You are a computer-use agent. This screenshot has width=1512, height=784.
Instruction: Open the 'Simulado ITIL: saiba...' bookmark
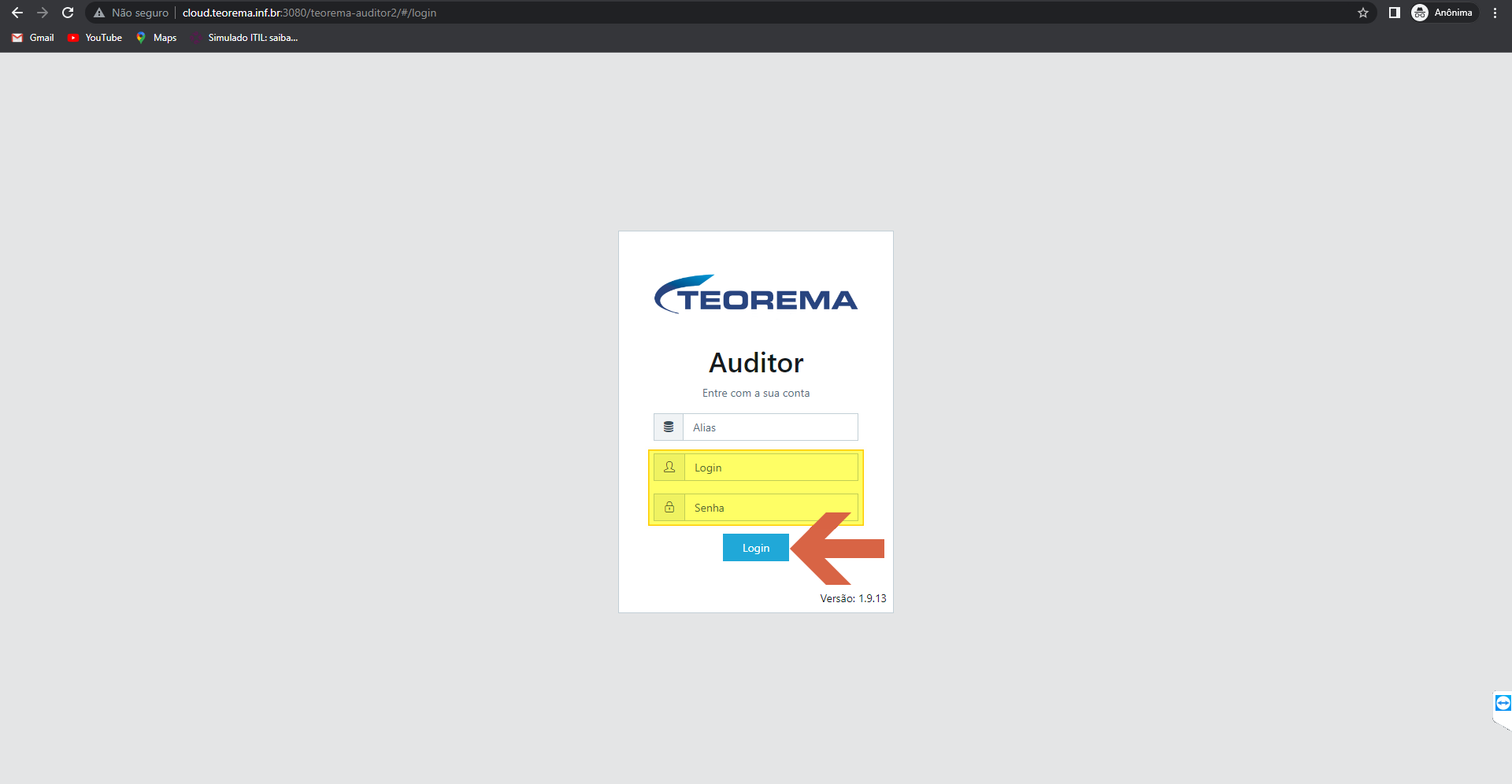(x=245, y=38)
